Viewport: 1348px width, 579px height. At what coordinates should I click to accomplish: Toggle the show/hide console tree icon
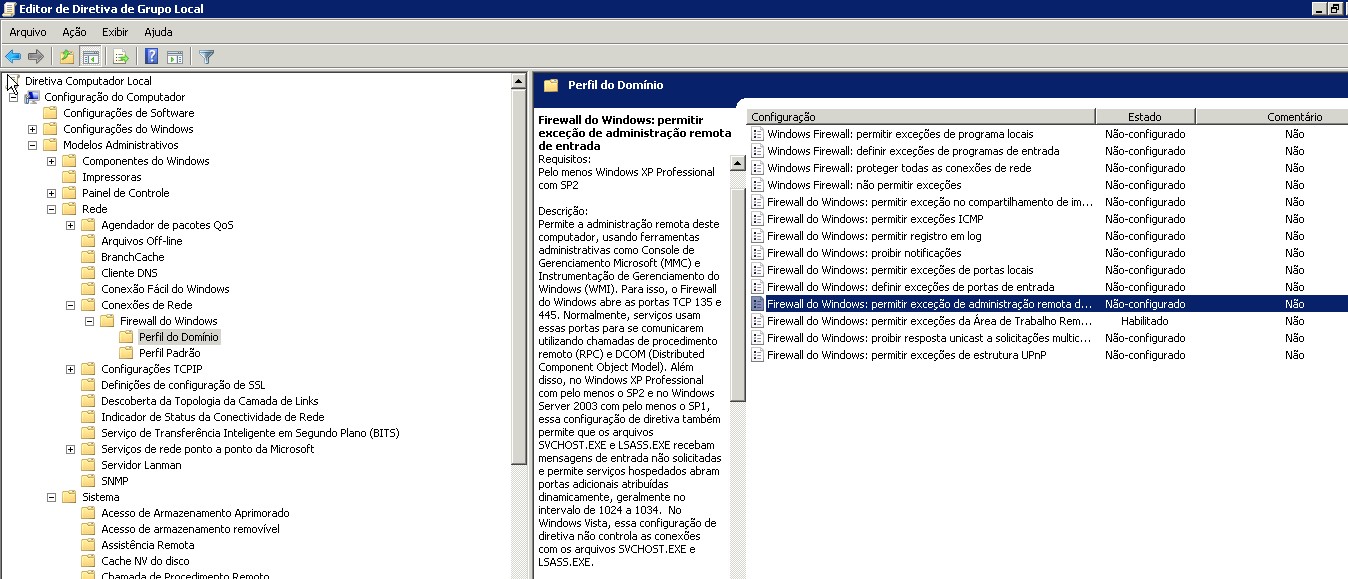coord(90,57)
